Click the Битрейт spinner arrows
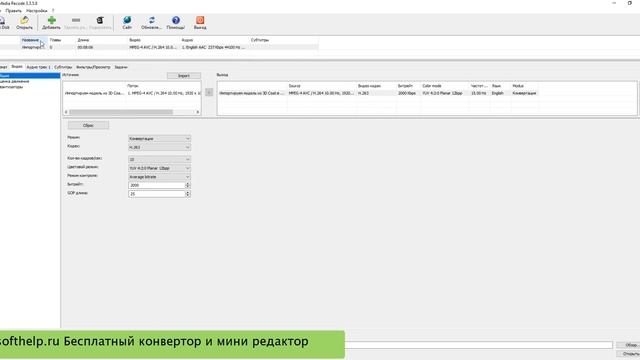 (x=188, y=185)
